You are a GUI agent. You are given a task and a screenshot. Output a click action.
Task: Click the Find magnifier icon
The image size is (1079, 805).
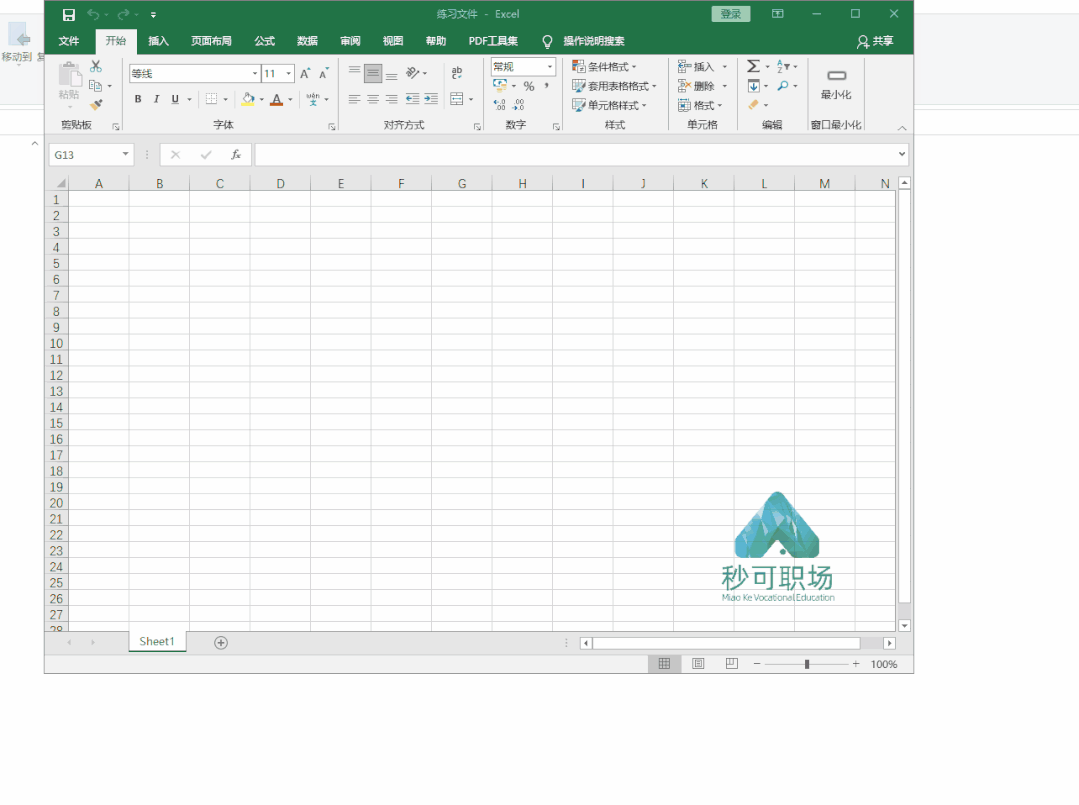coord(783,85)
